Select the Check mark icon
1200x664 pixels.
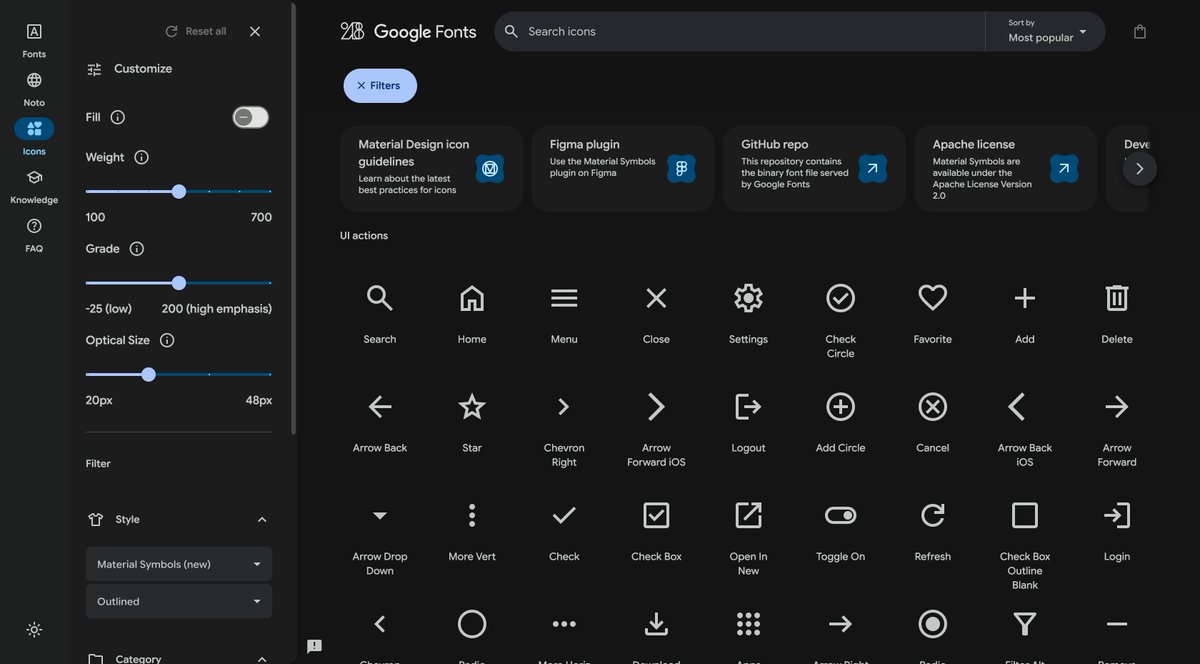[x=564, y=516]
